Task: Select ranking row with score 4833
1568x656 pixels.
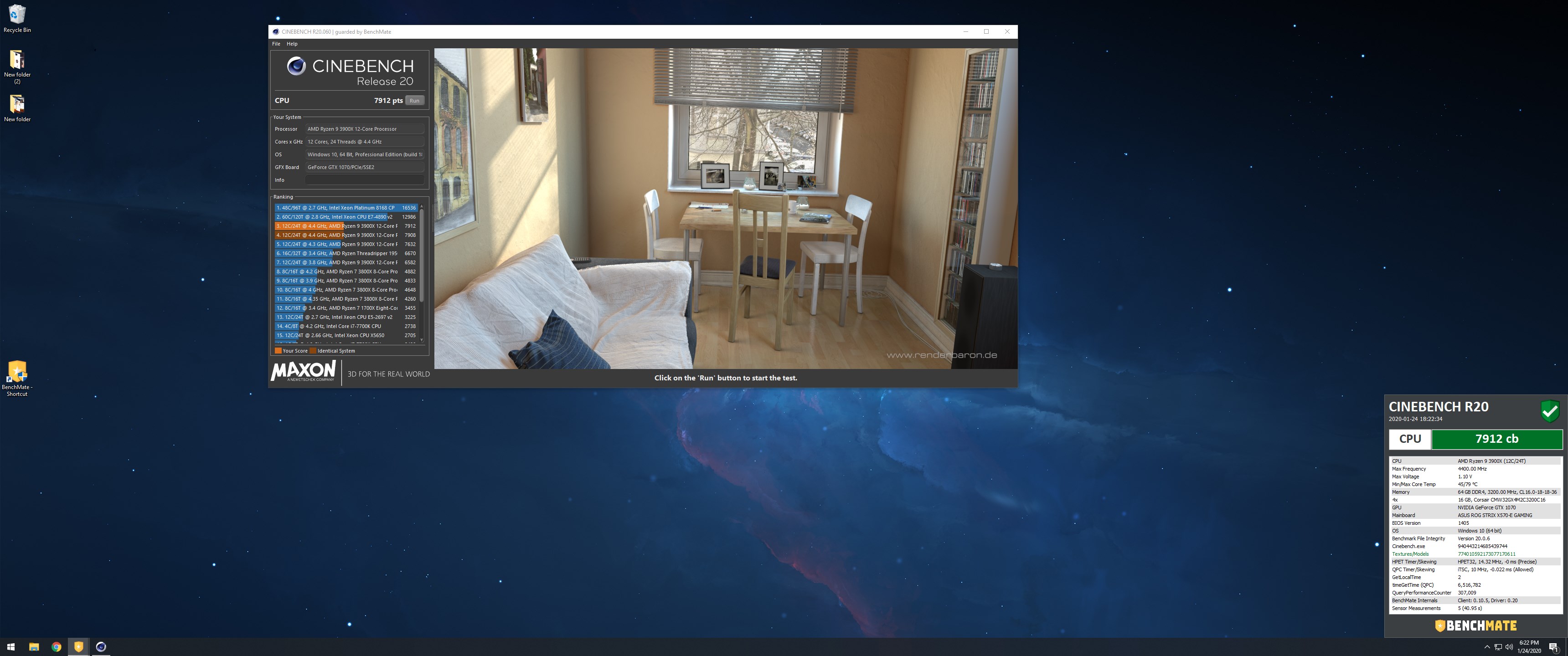Action: tap(346, 281)
